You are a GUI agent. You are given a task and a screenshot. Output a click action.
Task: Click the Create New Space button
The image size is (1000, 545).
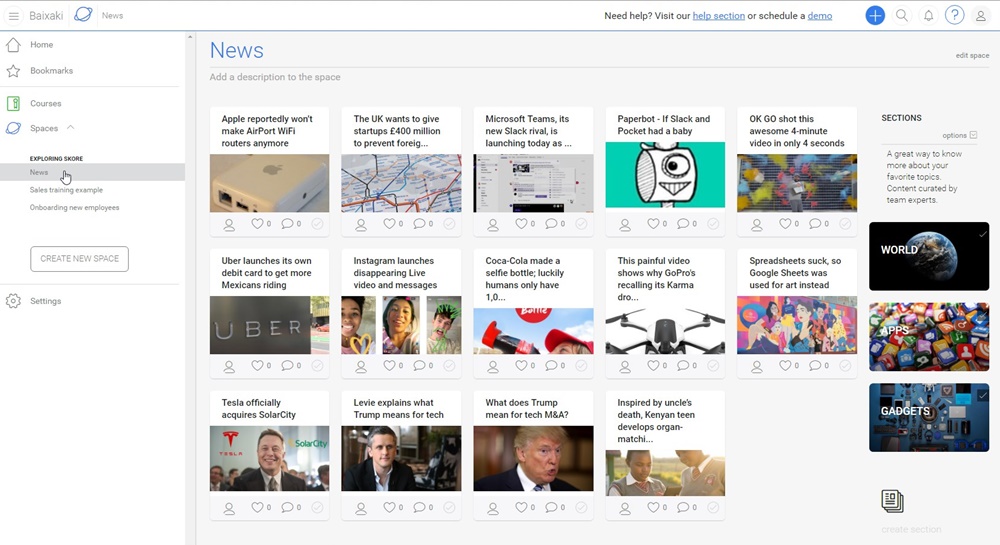79,259
